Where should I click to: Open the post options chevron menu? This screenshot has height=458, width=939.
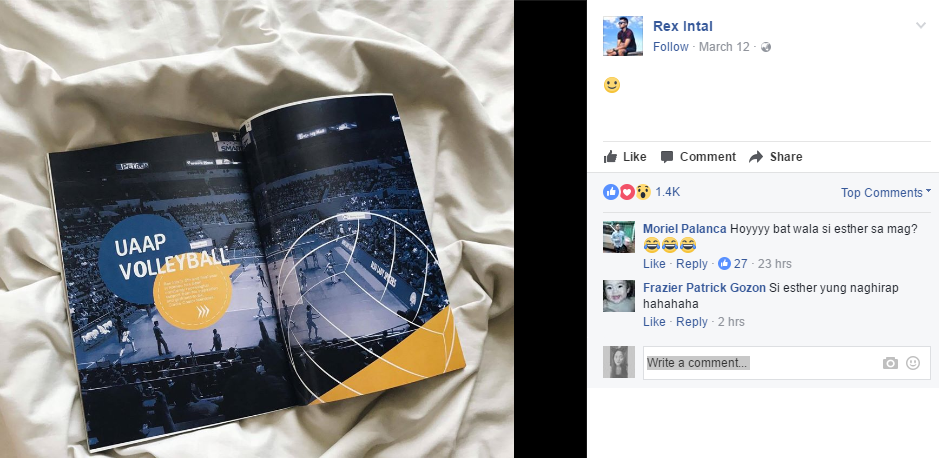(x=921, y=25)
